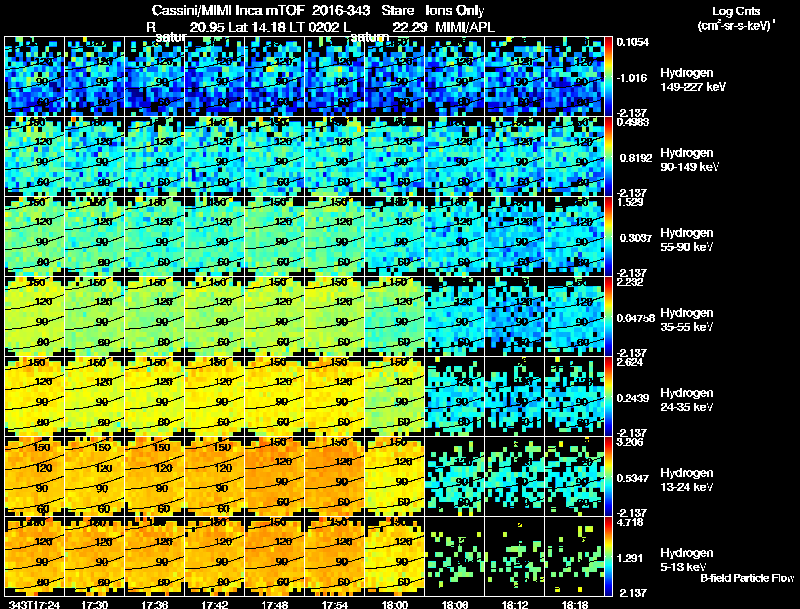Click the 17:48 time label
This screenshot has width=800, height=609.
tap(274, 604)
